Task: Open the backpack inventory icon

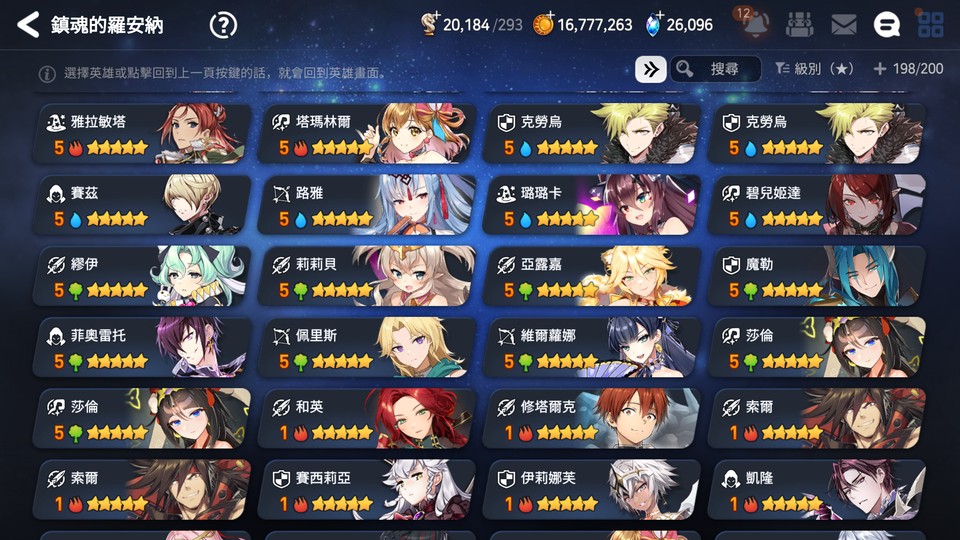Action: [x=799, y=25]
